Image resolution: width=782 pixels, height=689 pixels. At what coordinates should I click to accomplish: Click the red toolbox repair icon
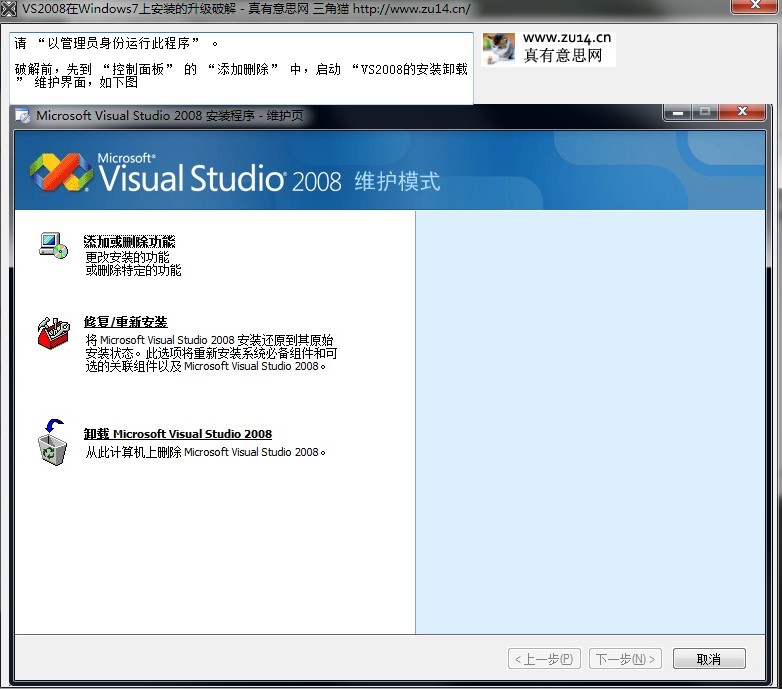point(54,333)
